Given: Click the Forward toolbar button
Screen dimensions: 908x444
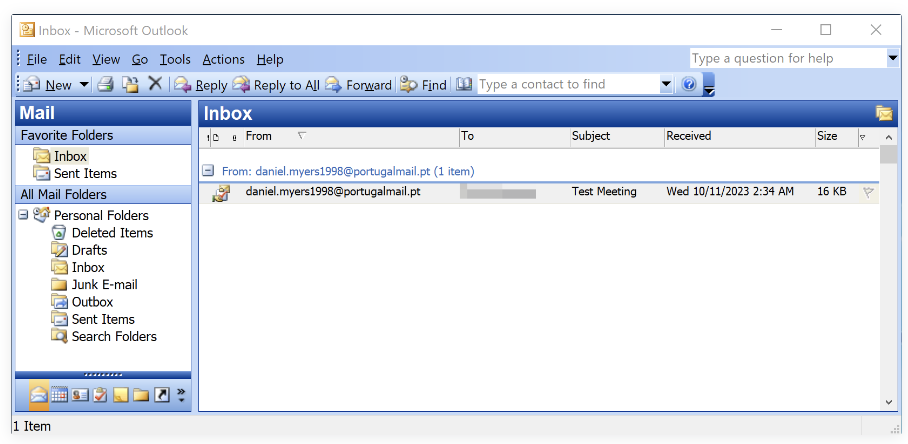Looking at the screenshot, I should pos(358,85).
